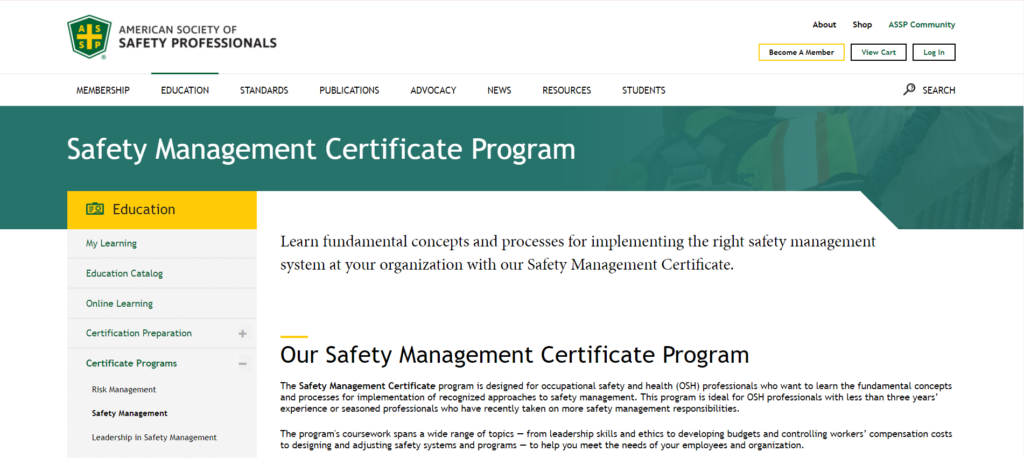
Task: Click the intro paragraph starting Learn fundamental concepts
Action: click(x=578, y=254)
